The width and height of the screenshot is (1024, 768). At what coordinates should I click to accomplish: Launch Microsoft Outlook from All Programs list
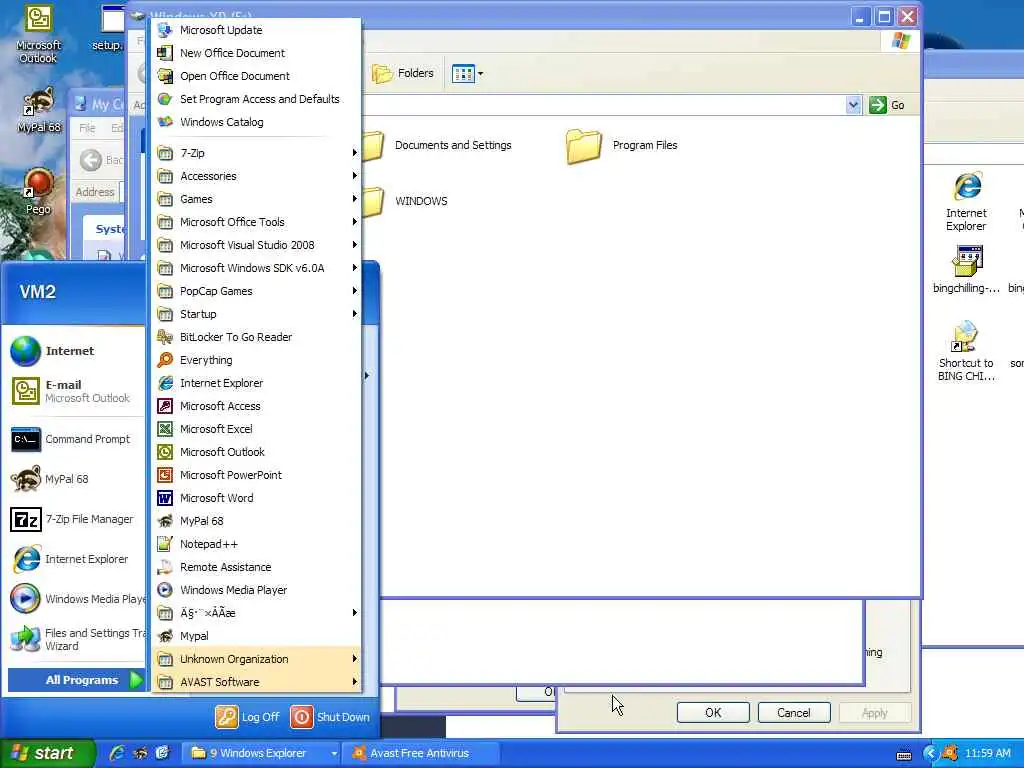point(256,452)
